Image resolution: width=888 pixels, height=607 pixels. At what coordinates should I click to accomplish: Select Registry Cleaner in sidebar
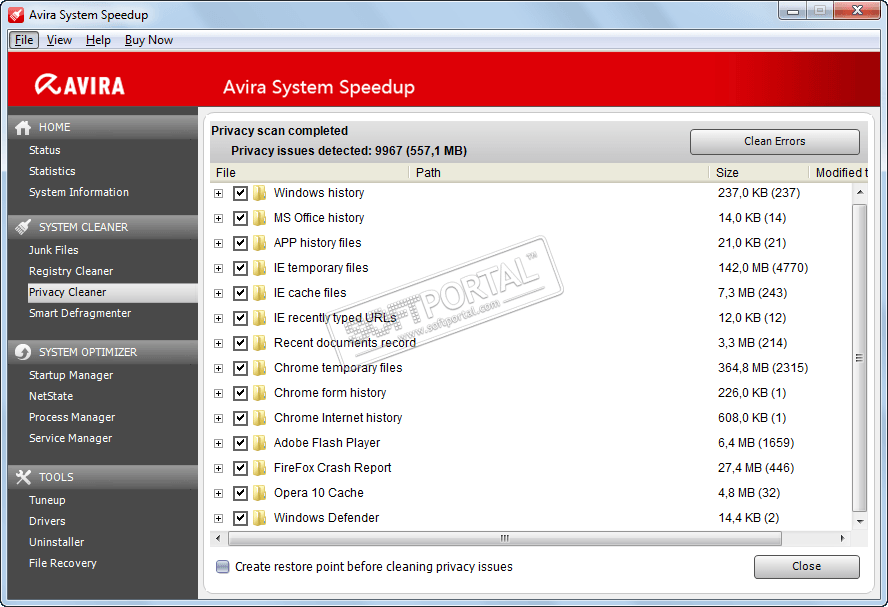pyautogui.click(x=71, y=271)
